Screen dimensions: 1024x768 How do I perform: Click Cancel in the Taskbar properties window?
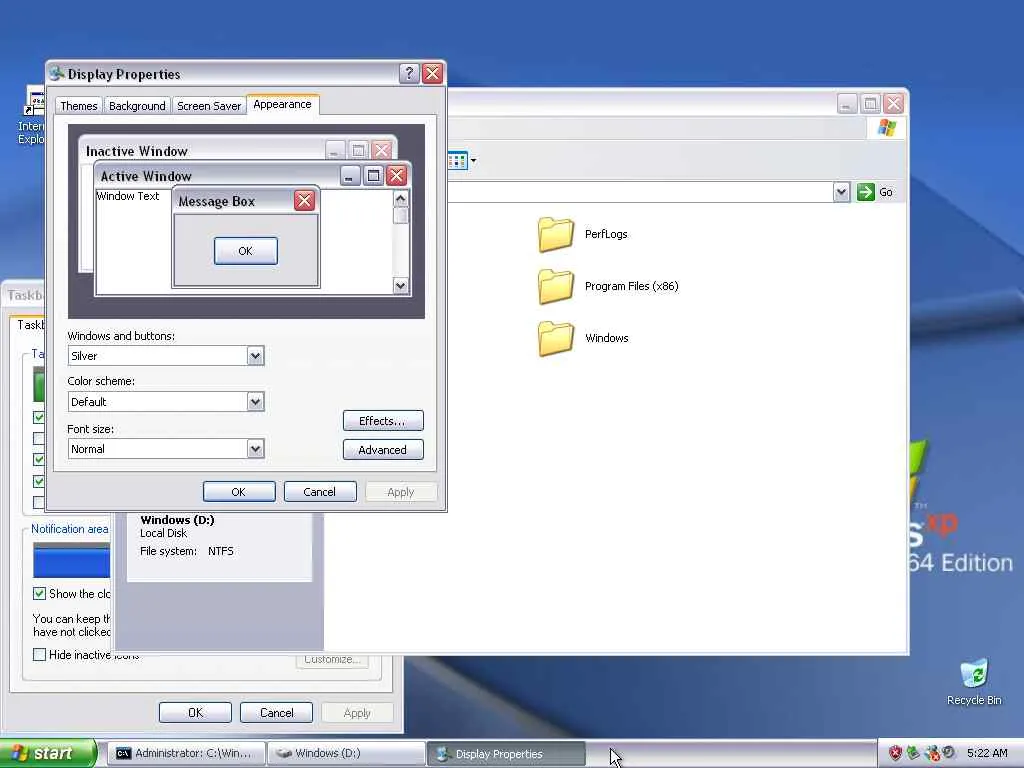click(276, 712)
